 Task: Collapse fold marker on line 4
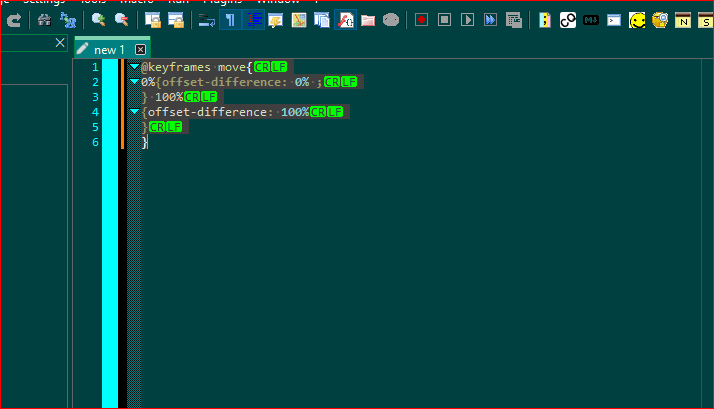point(134,112)
